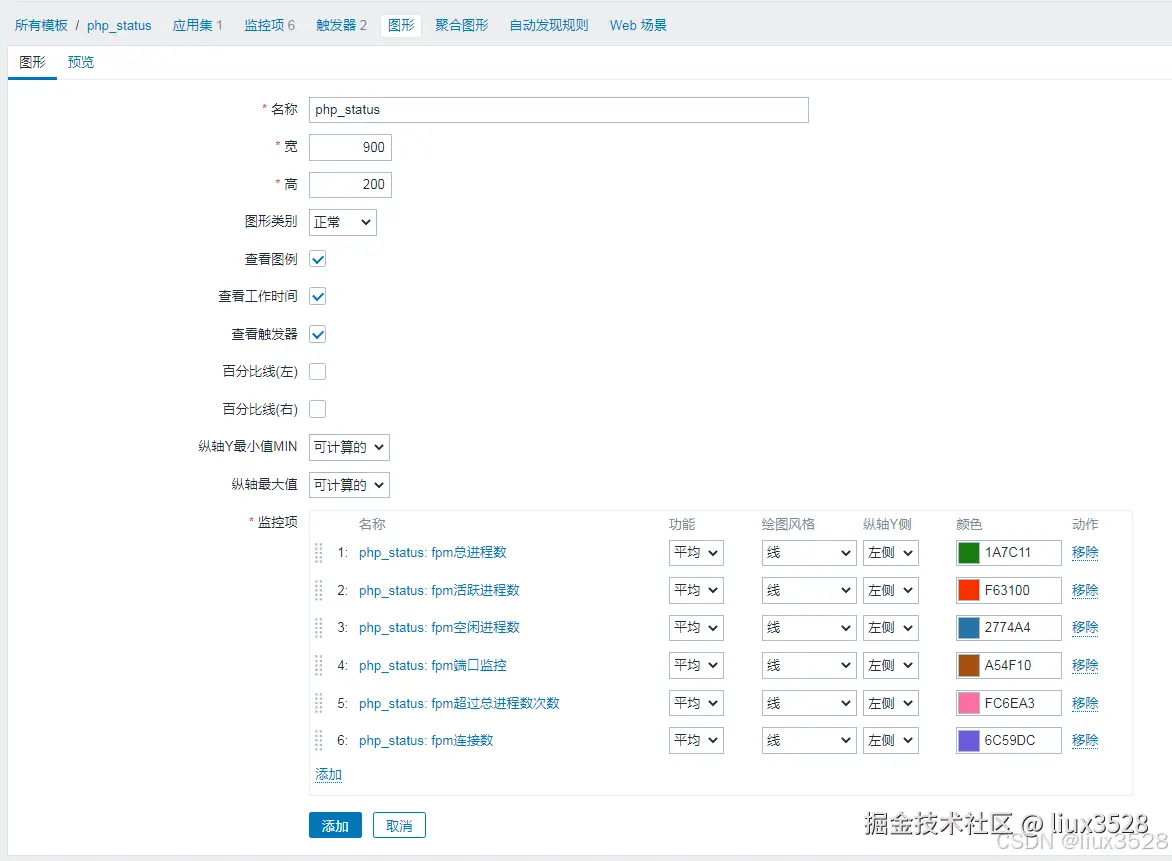This screenshot has height=861, width=1172.
Task: Enable the 百分比线(右) option
Action: pos(317,408)
